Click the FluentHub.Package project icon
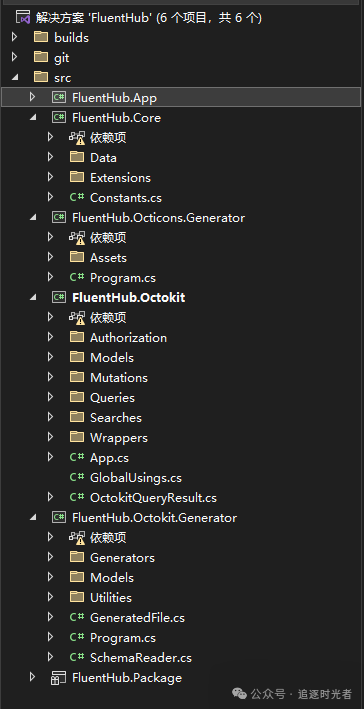 pos(59,677)
